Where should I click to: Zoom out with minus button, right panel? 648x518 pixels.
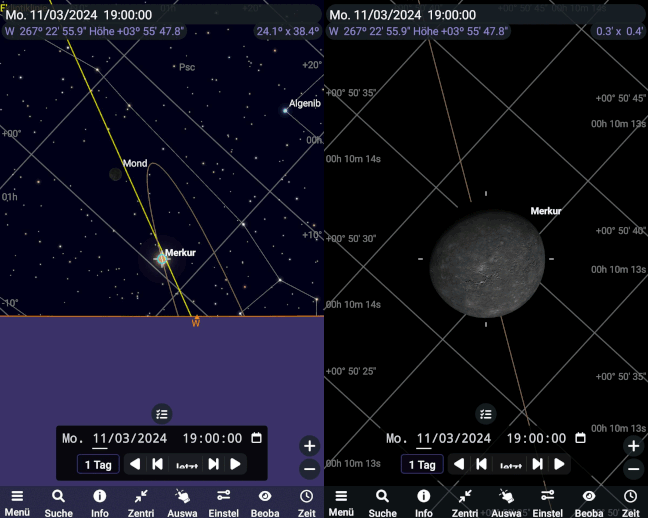pyautogui.click(x=634, y=469)
